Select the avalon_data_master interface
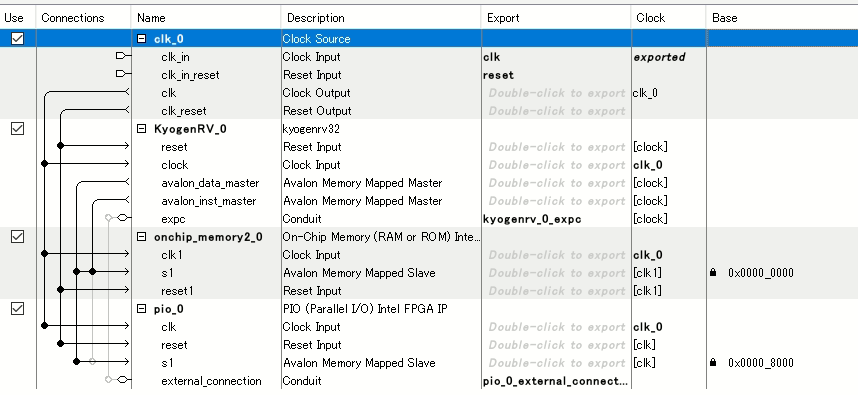The width and height of the screenshot is (858, 395). 210,183
